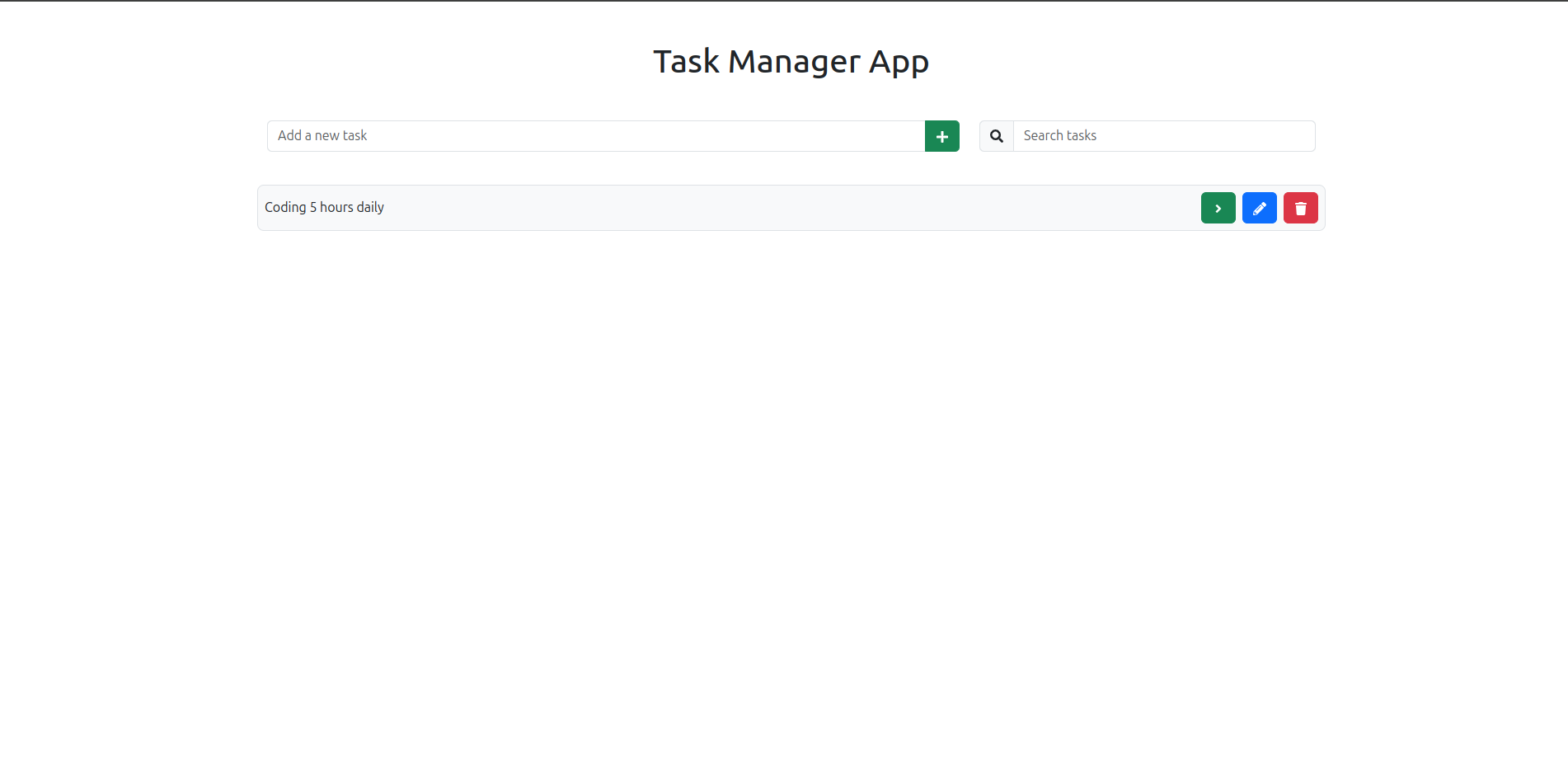
Task: Click the 'Task Manager App' heading
Action: pyautogui.click(x=791, y=60)
